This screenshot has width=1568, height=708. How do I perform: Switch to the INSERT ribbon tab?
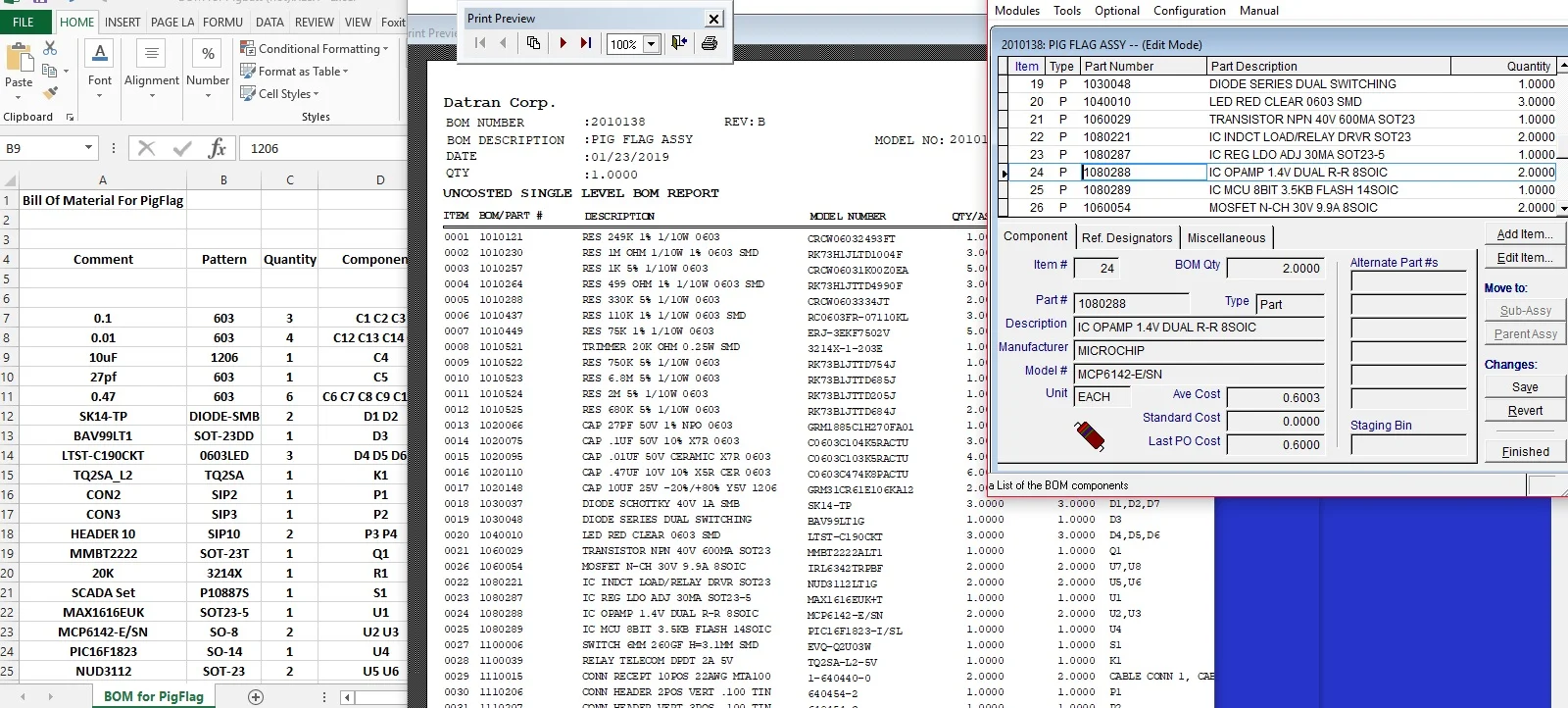[x=122, y=22]
